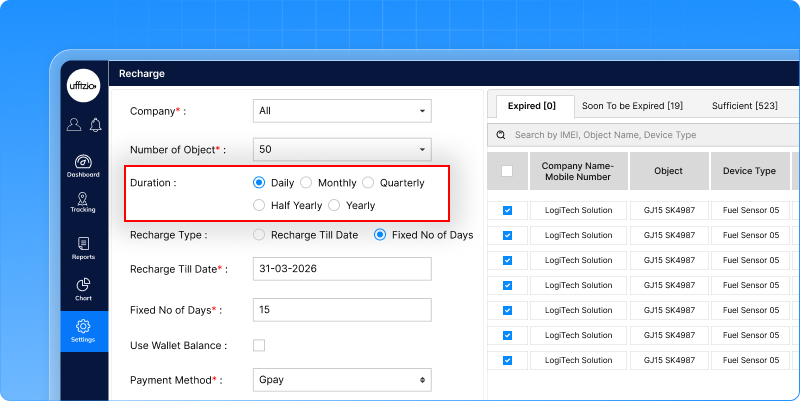This screenshot has width=800, height=401.
Task: Select the Half Yearly duration option
Action: tap(259, 205)
